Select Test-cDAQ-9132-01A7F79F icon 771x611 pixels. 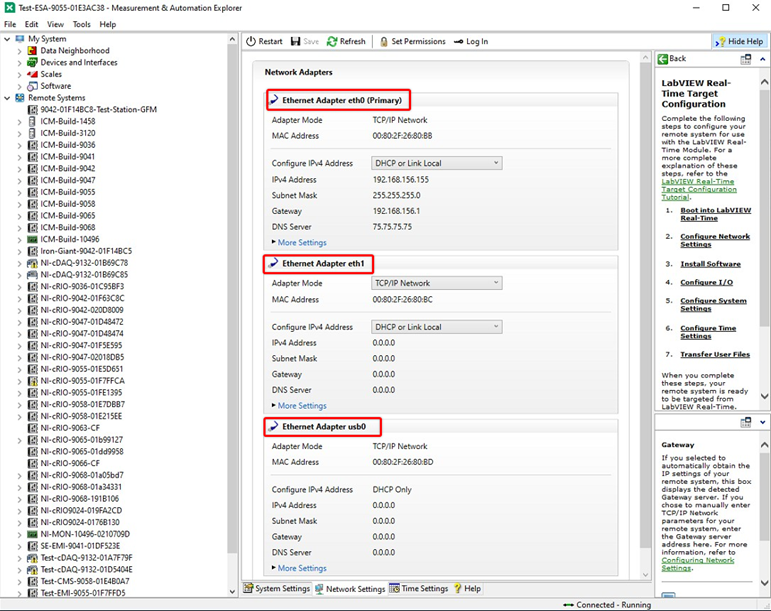coord(32,558)
